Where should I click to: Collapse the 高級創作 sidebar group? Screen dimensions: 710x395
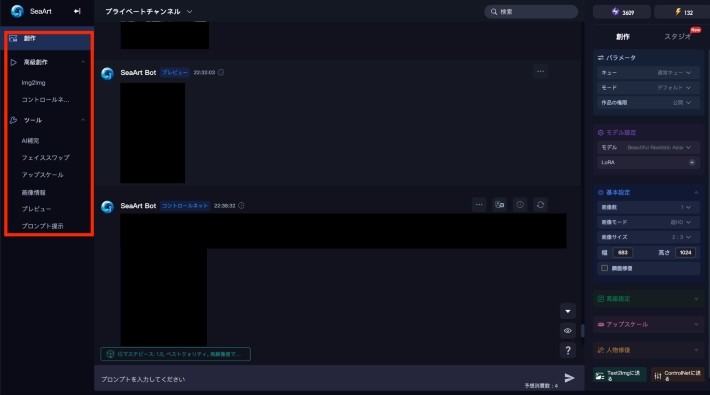click(x=83, y=62)
